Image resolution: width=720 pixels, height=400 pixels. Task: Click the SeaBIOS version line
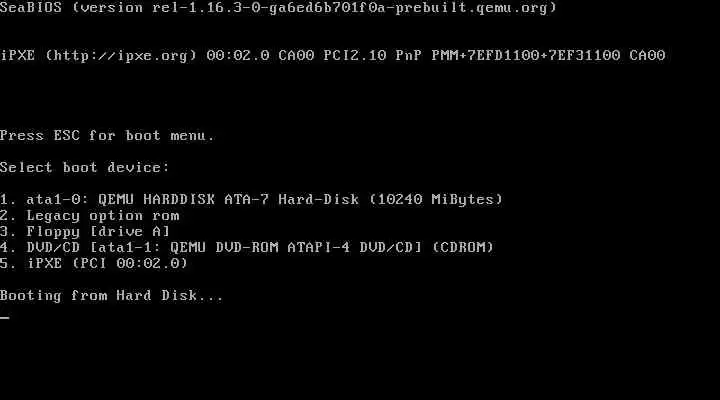click(x=278, y=8)
